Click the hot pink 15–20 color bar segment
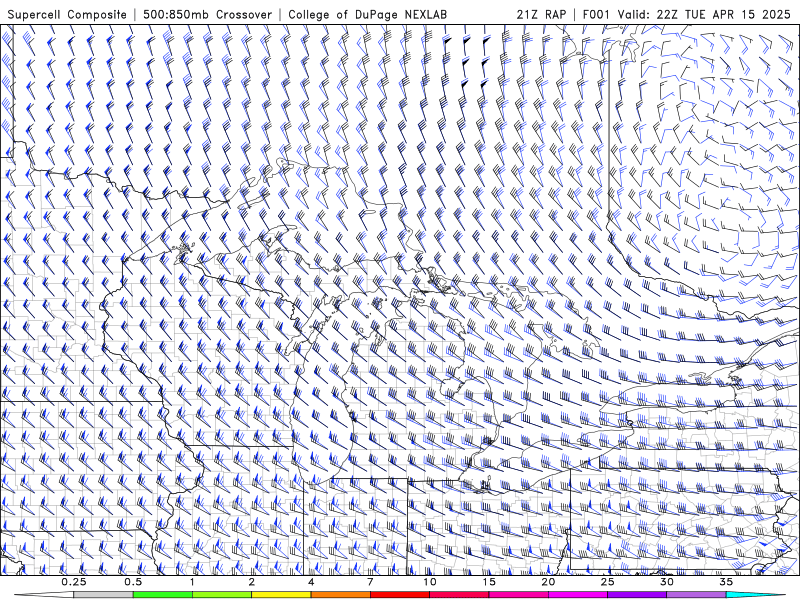The height and width of the screenshot is (600, 800). pos(518,595)
